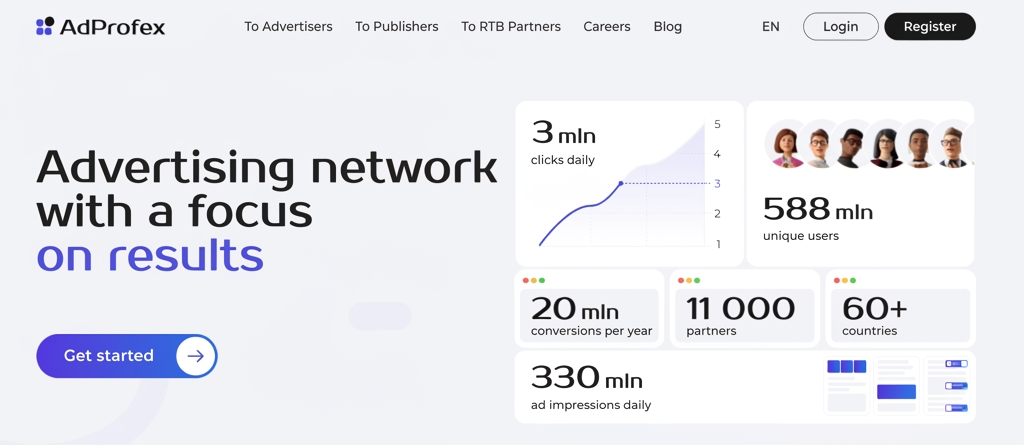This screenshot has width=1024, height=445.
Task: Open the EN language selector
Action: (771, 27)
